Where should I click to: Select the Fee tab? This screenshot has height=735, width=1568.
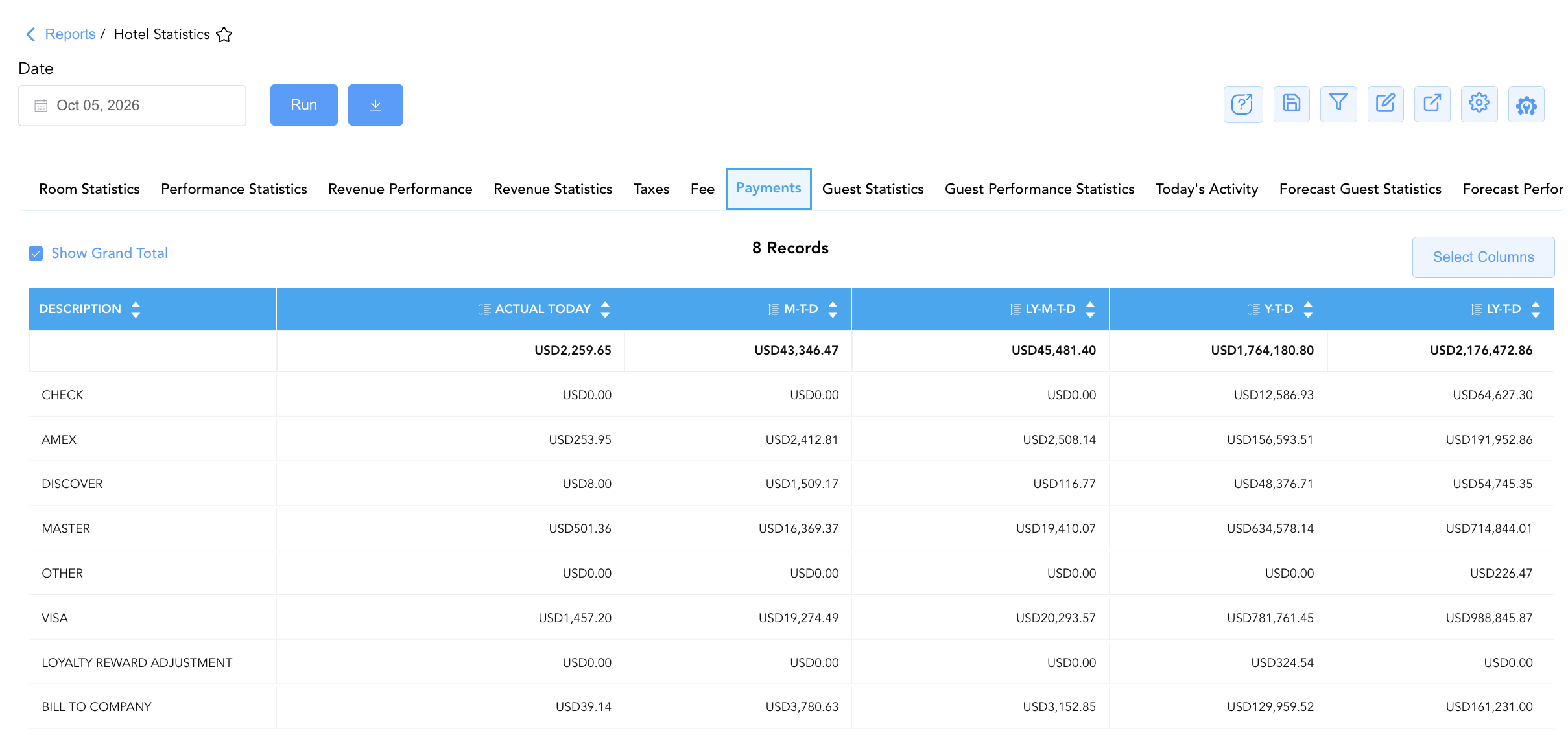[702, 189]
